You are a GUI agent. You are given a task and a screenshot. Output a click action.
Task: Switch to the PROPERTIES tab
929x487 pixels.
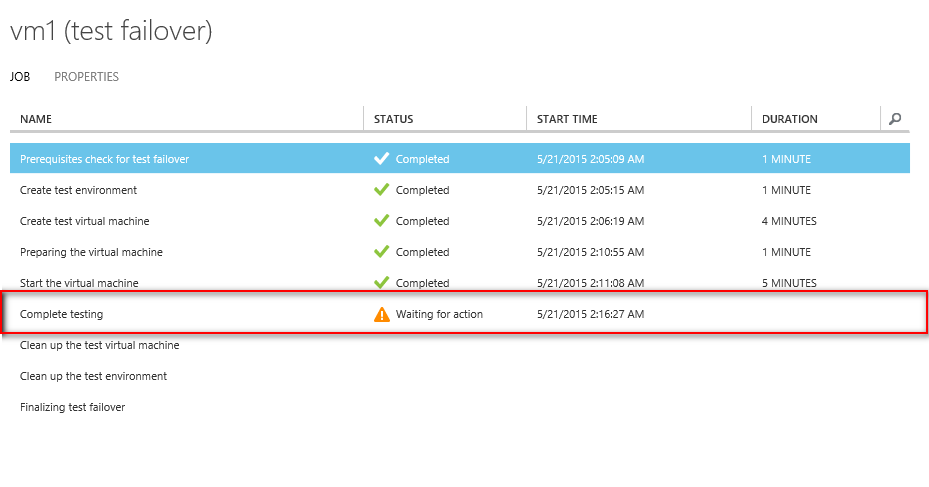[87, 76]
